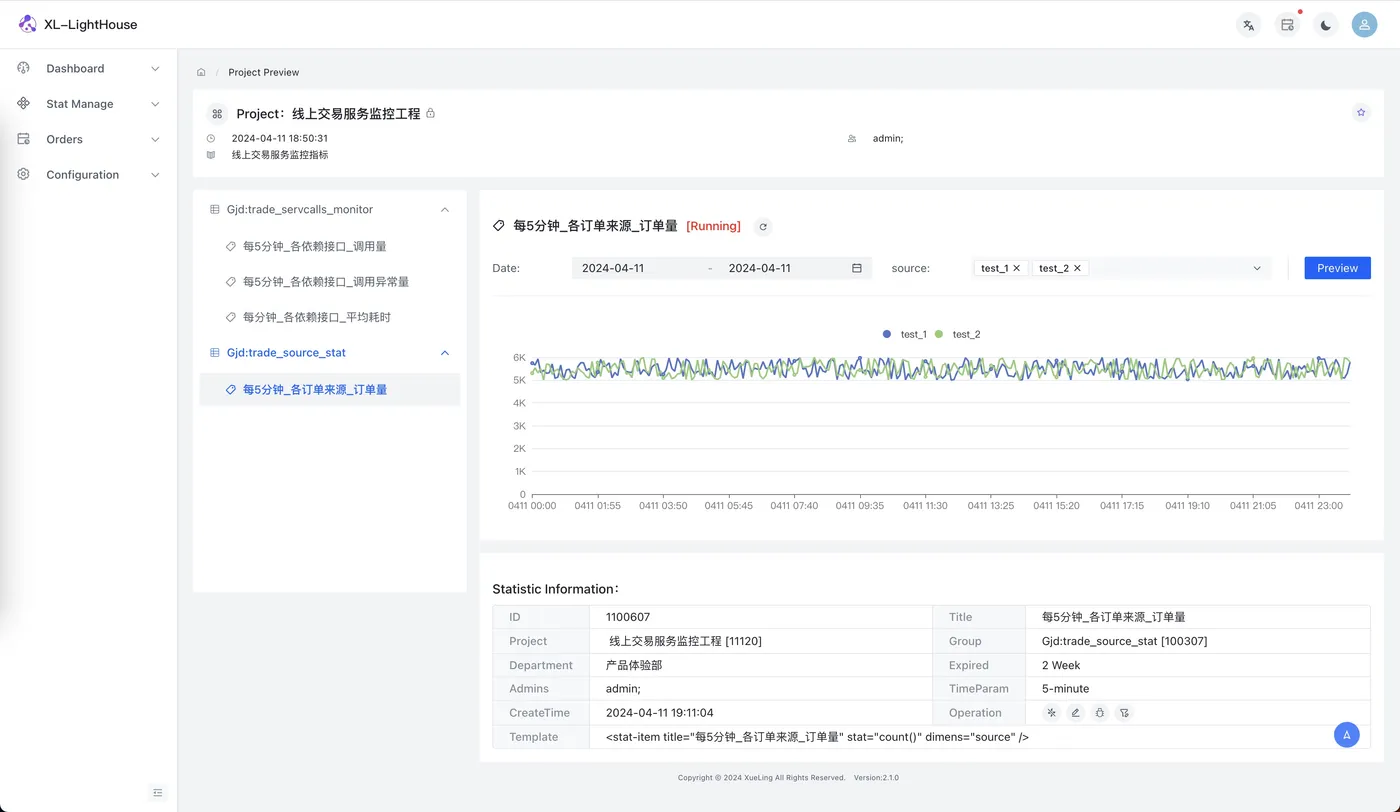
Task: Click the blue floating A button
Action: click(1347, 734)
